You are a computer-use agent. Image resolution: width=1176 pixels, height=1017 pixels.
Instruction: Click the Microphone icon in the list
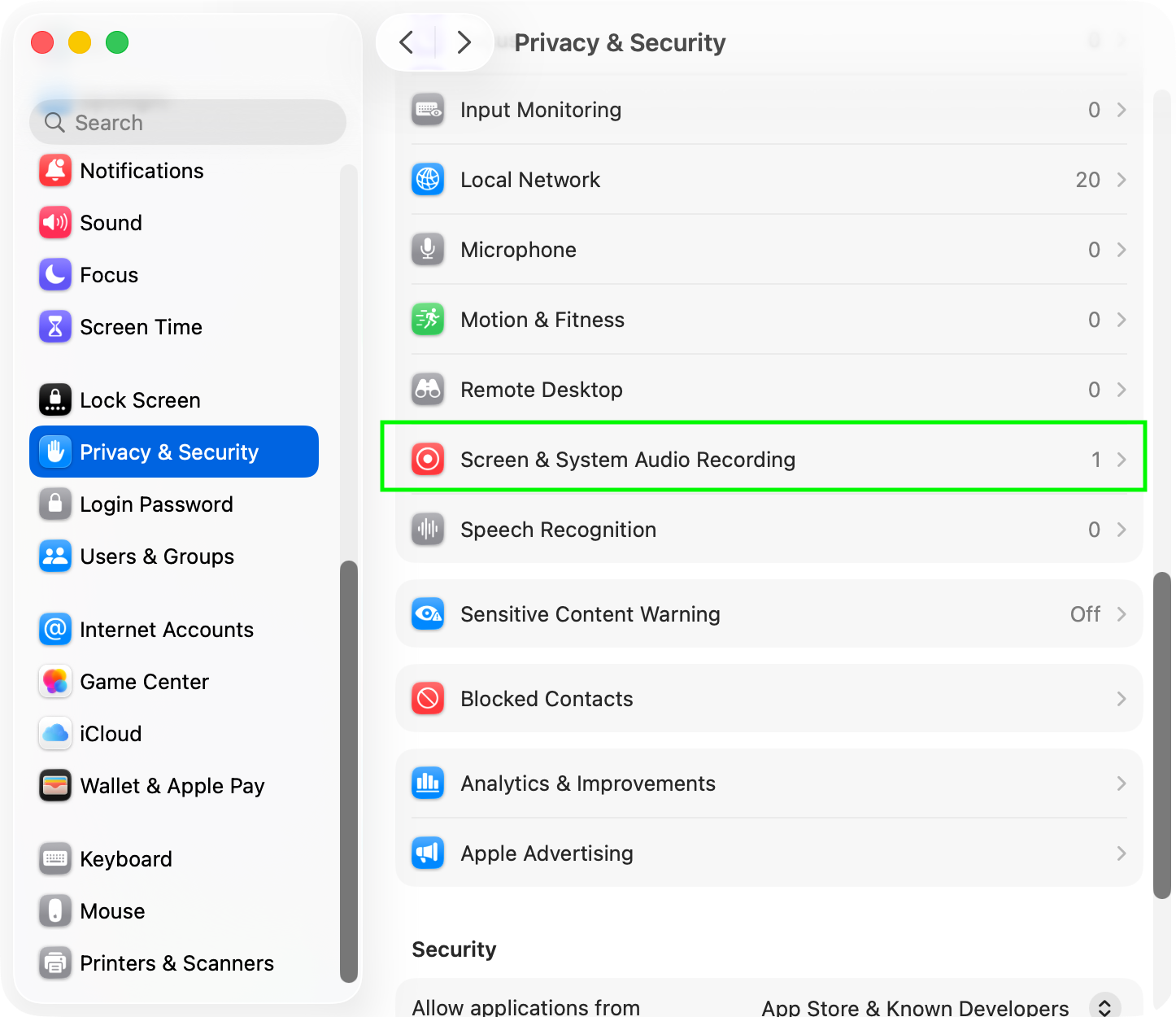coord(428,250)
